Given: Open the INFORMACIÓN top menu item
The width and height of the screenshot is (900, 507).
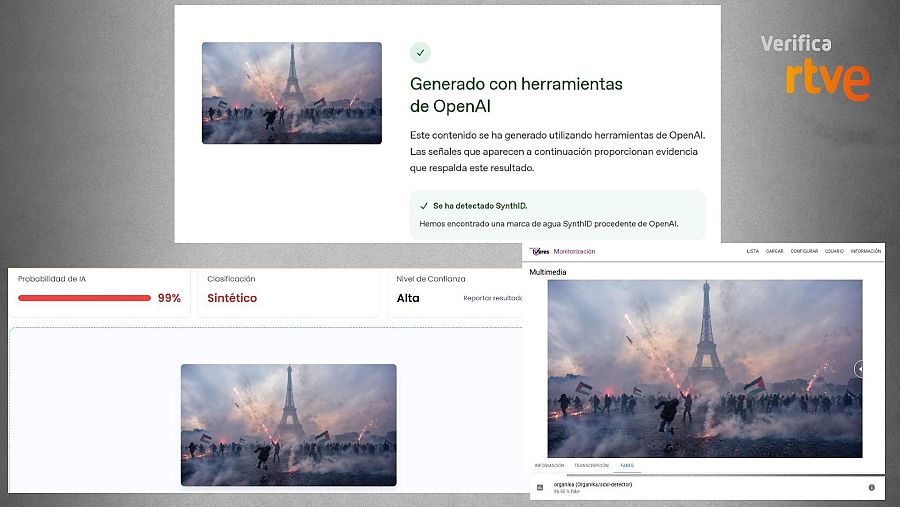Looking at the screenshot, I should [x=866, y=251].
